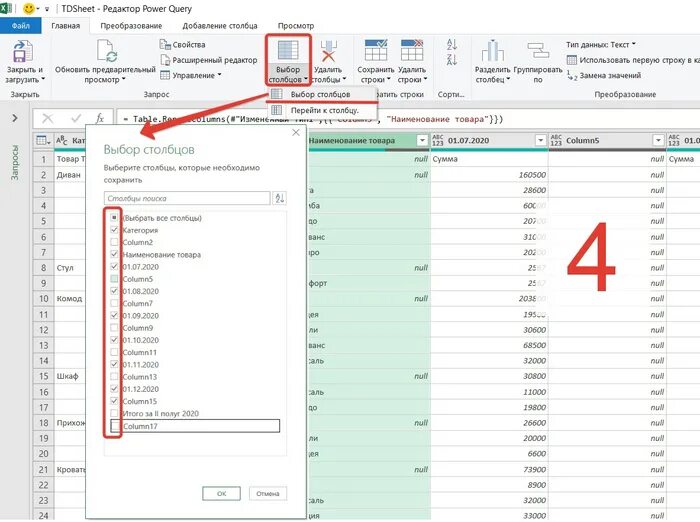Screen dimensions: 700x522
Task: Click Использовать первую строку icon
Action: [571, 60]
